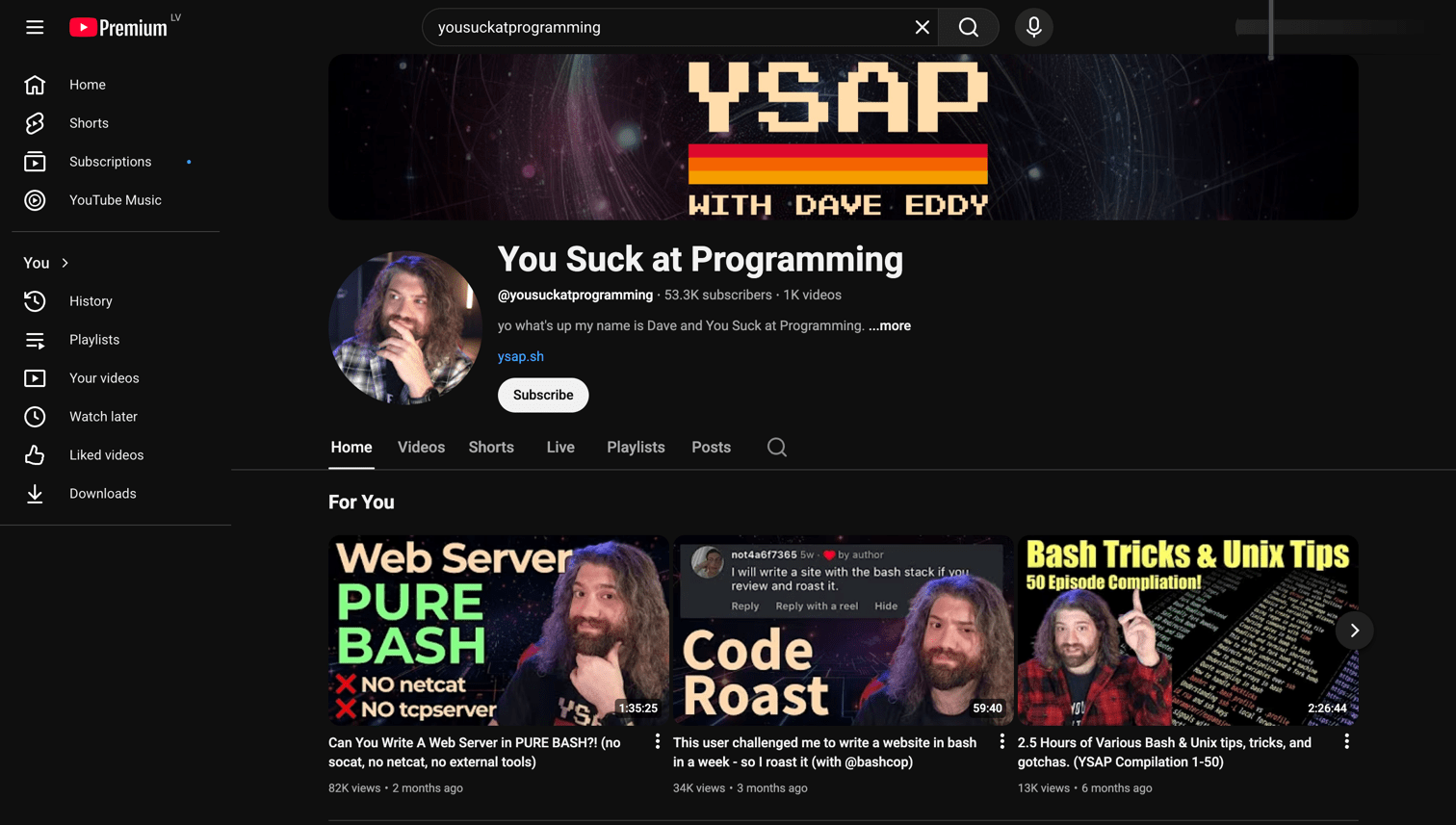This screenshot has width=1456, height=825.
Task: Switch to the Posts tab
Action: click(x=711, y=448)
